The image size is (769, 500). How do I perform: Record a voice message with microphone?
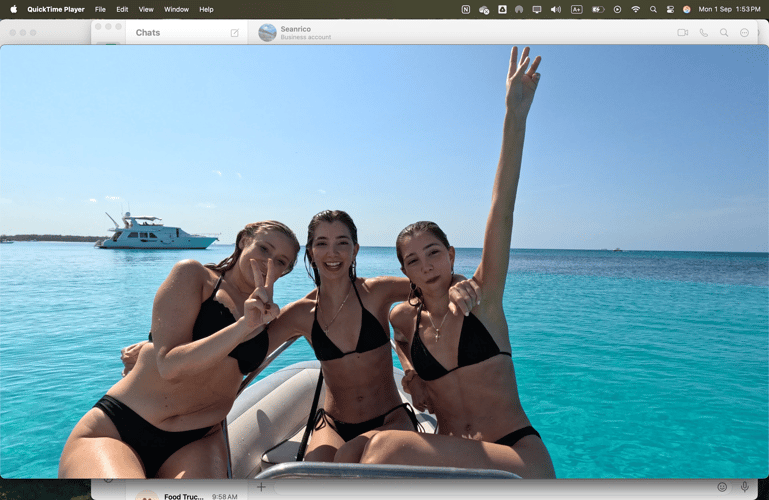(744, 487)
